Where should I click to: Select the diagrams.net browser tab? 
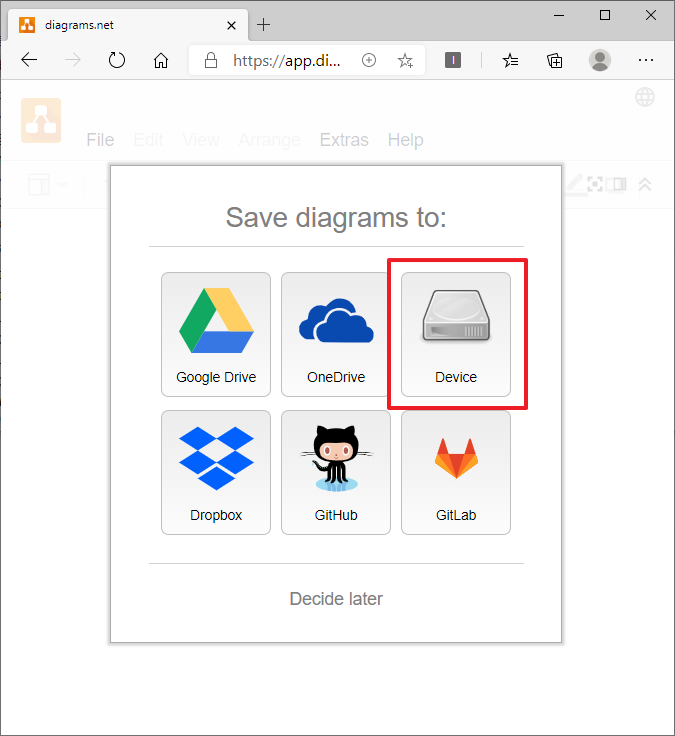click(x=128, y=25)
